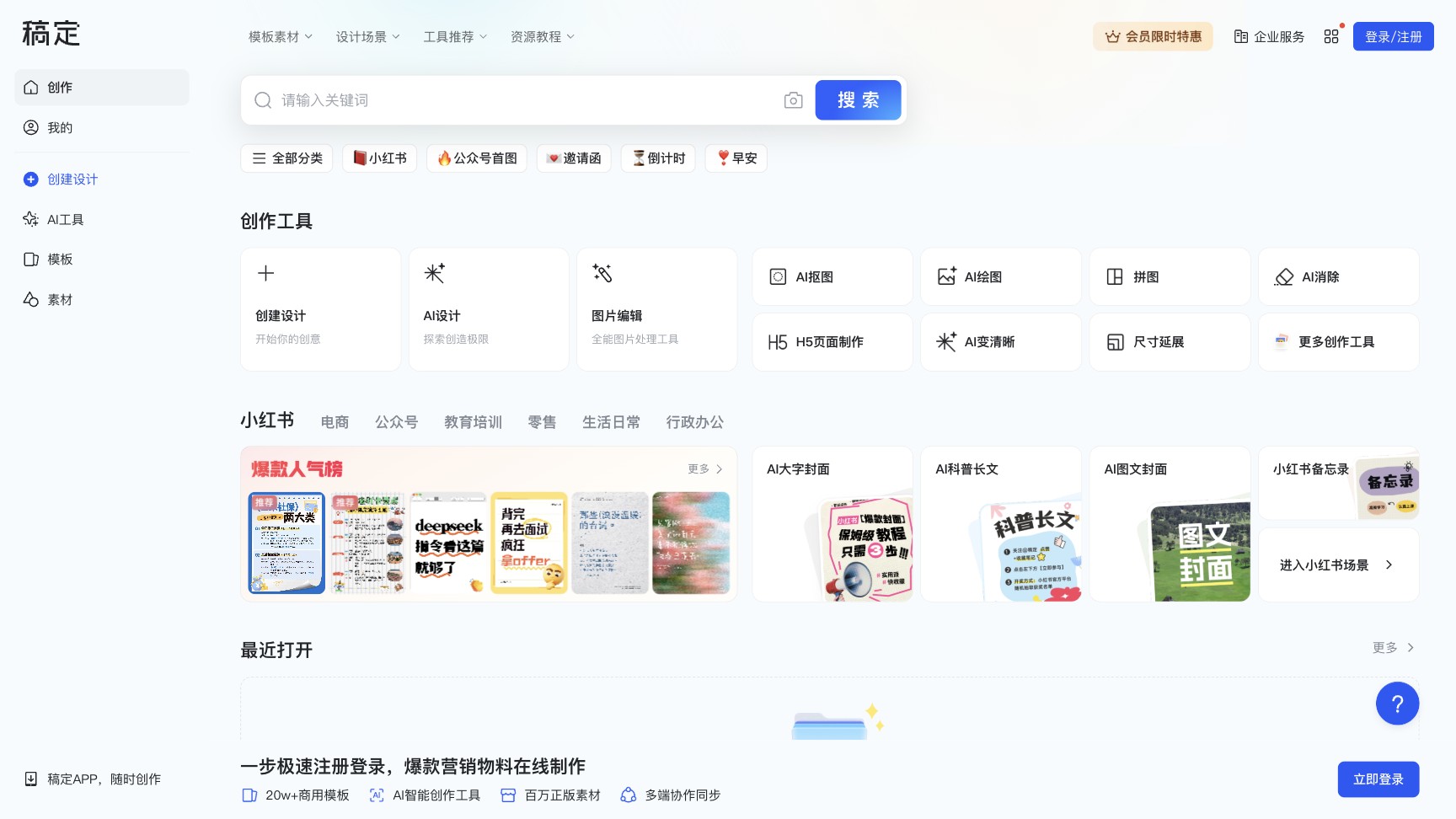Viewport: 1456px width, 819px height.
Task: Select the 公众号首图 category chip
Action: click(477, 158)
